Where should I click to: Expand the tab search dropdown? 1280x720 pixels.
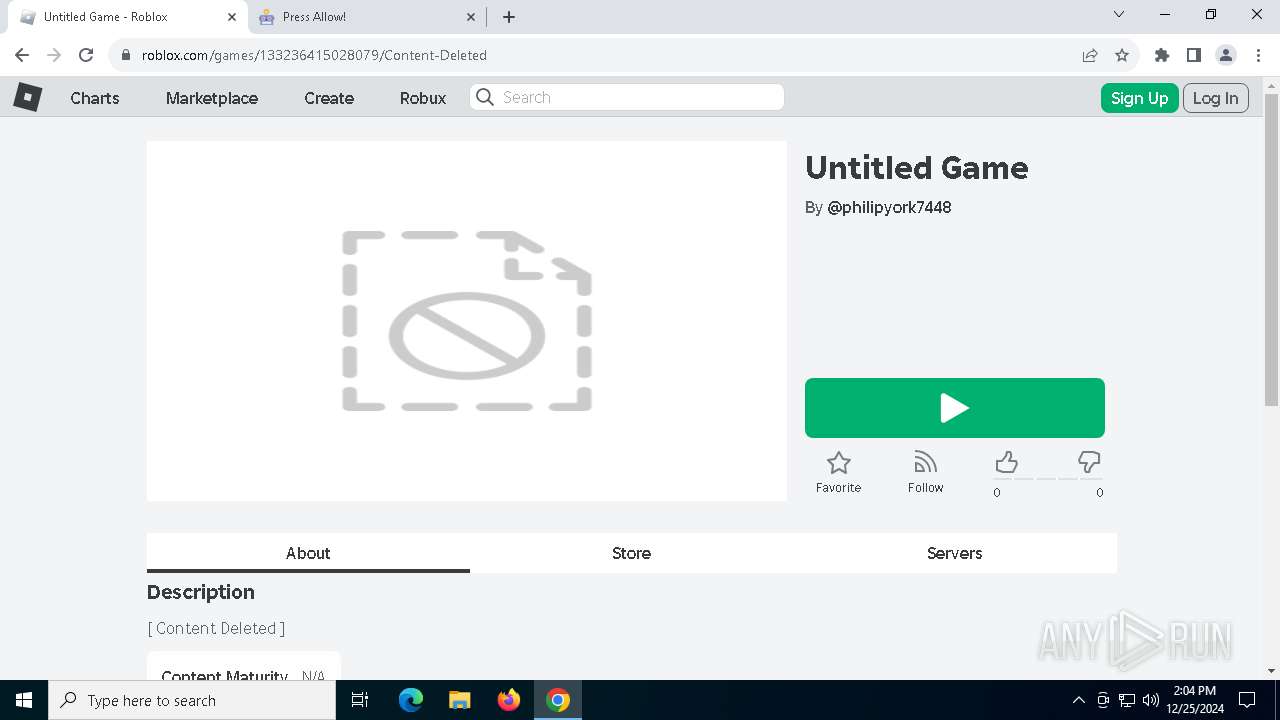(1119, 15)
